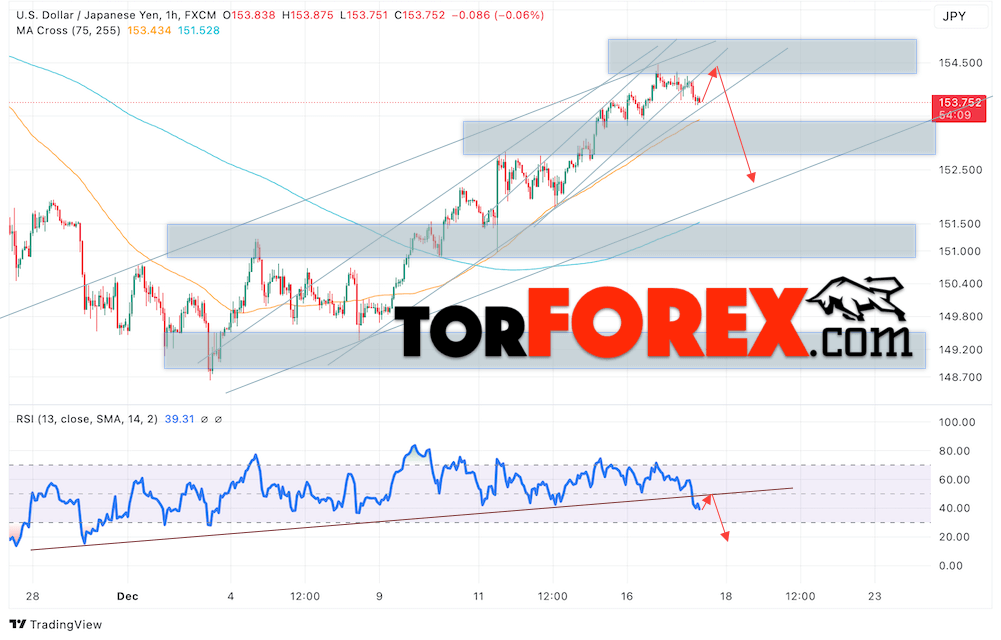Click the 11 date label on time axis
This screenshot has height=640, width=1001.
tap(478, 597)
